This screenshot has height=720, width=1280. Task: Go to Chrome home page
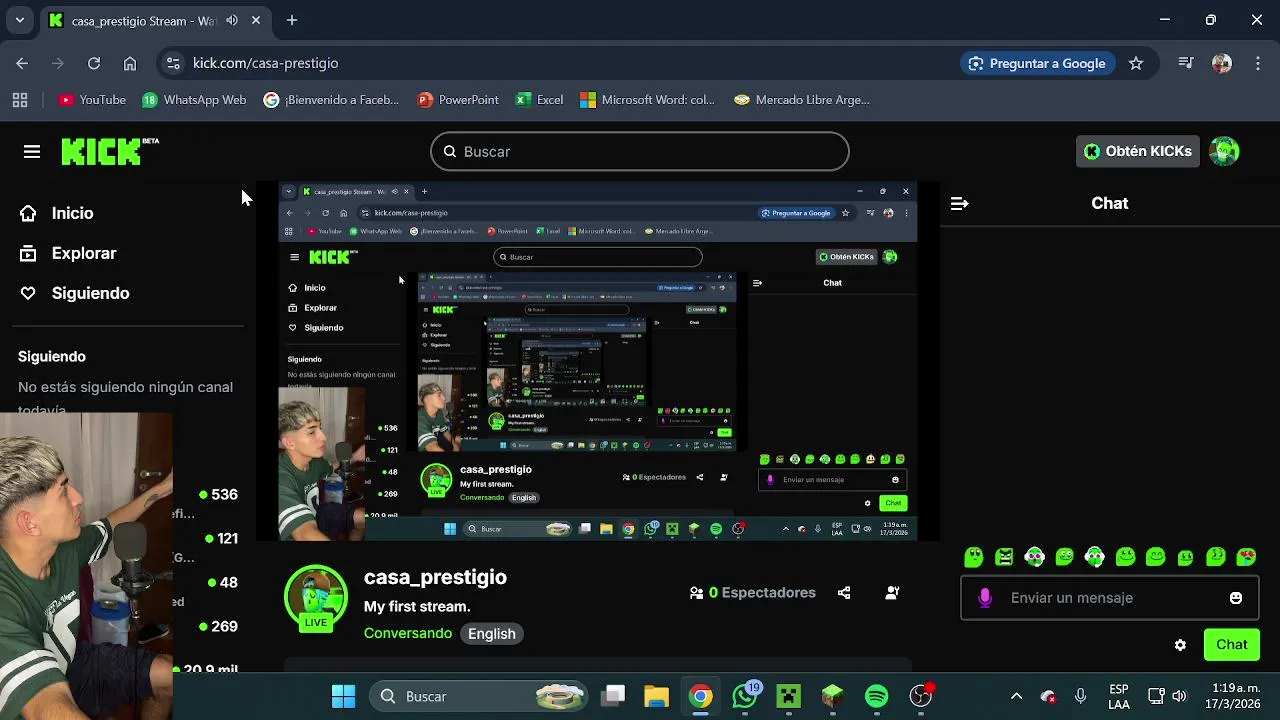coord(130,63)
